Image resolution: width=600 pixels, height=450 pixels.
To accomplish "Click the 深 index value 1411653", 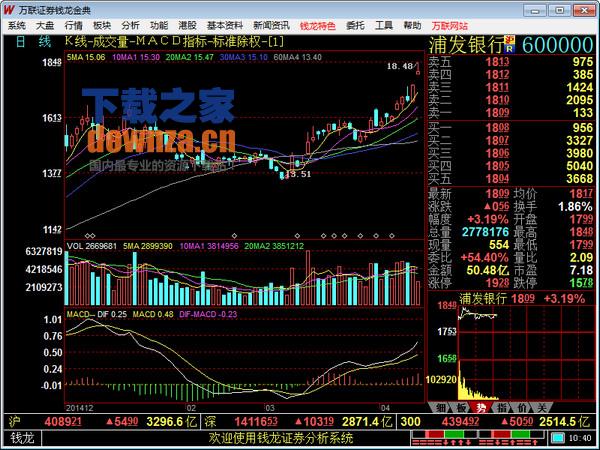I will pos(256,422).
